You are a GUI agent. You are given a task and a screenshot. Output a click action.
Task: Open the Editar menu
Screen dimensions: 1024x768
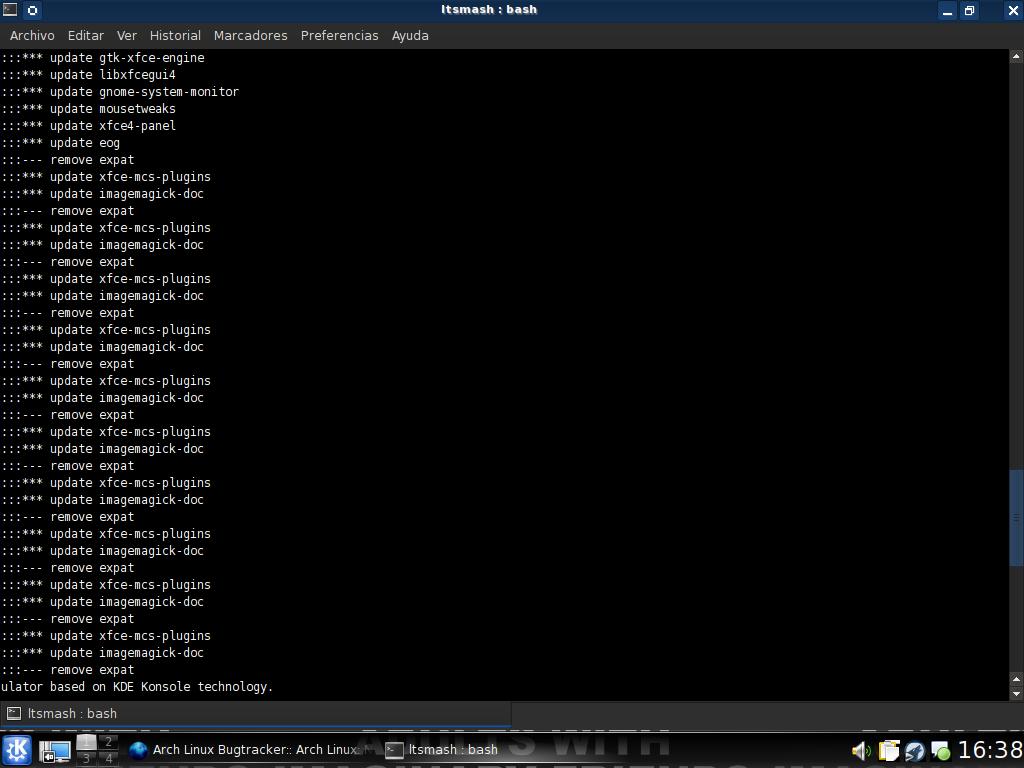85,35
